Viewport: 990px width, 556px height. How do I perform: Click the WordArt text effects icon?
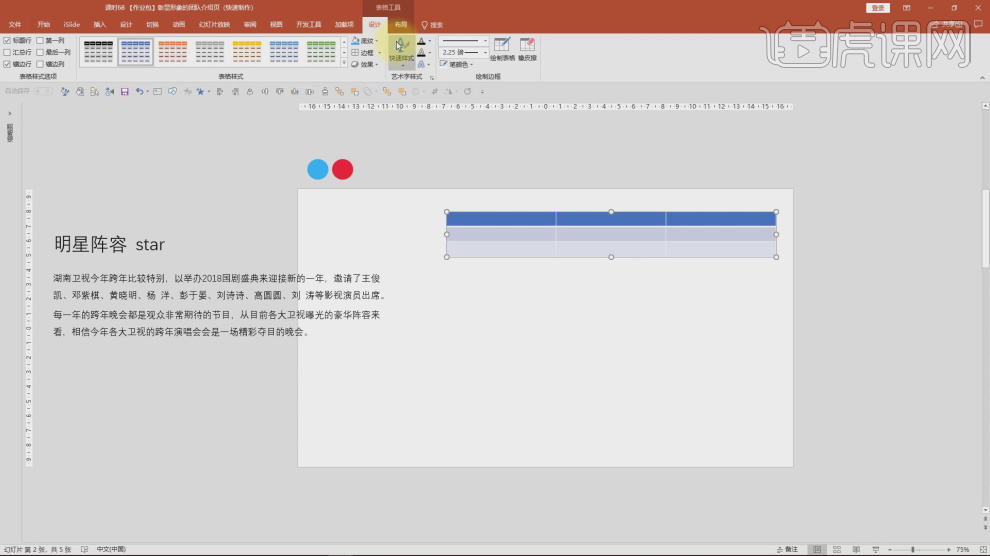[x=421, y=64]
